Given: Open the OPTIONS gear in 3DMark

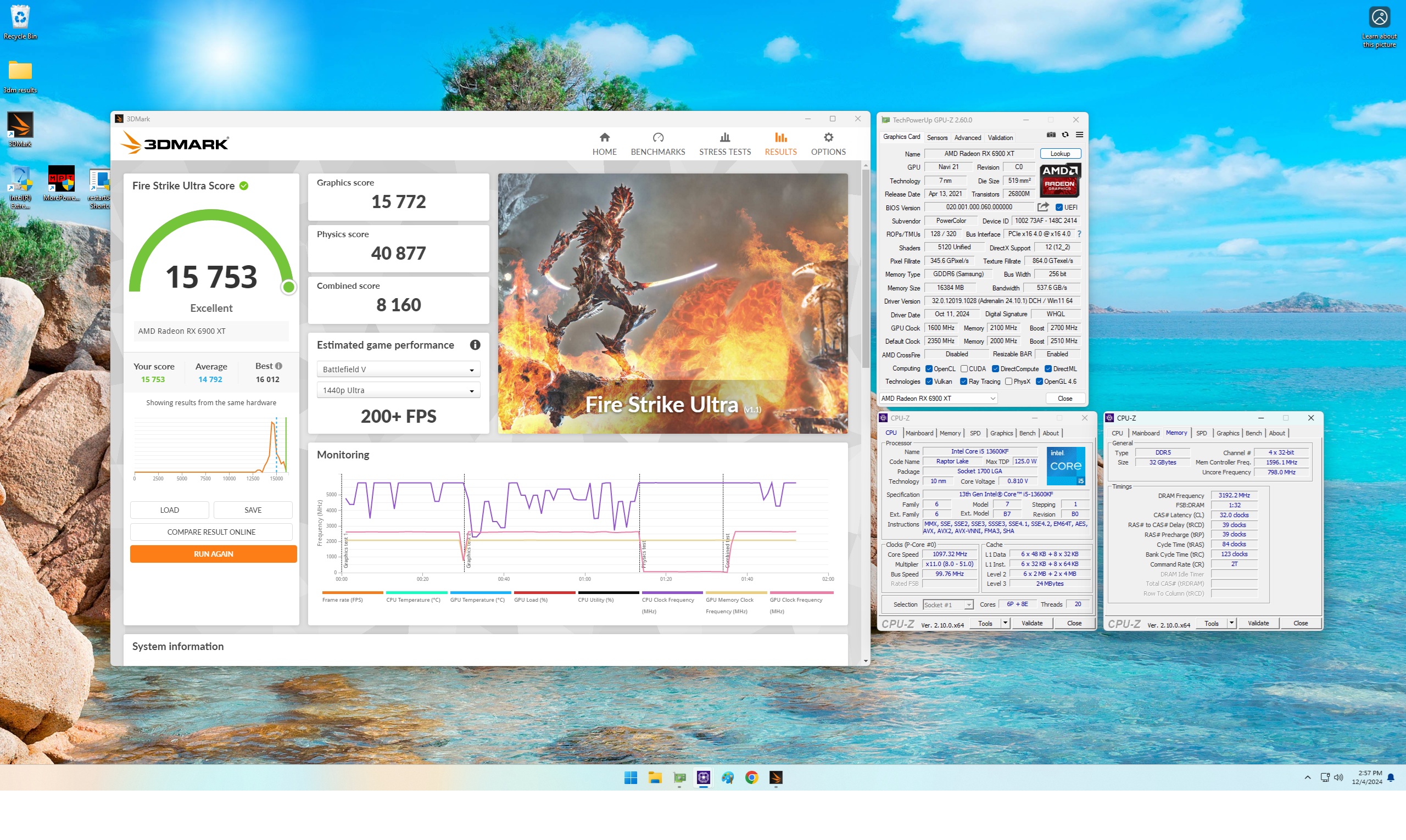Looking at the screenshot, I should 828,144.
